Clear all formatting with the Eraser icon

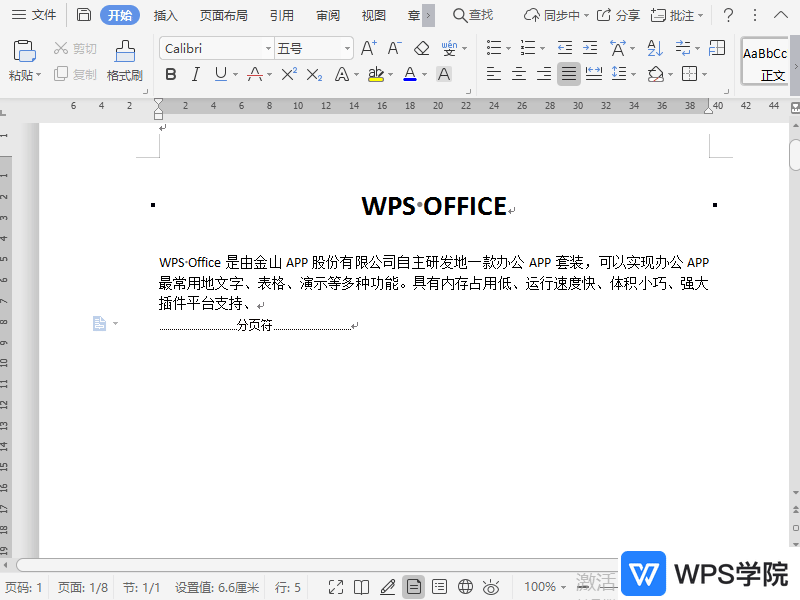(x=422, y=47)
